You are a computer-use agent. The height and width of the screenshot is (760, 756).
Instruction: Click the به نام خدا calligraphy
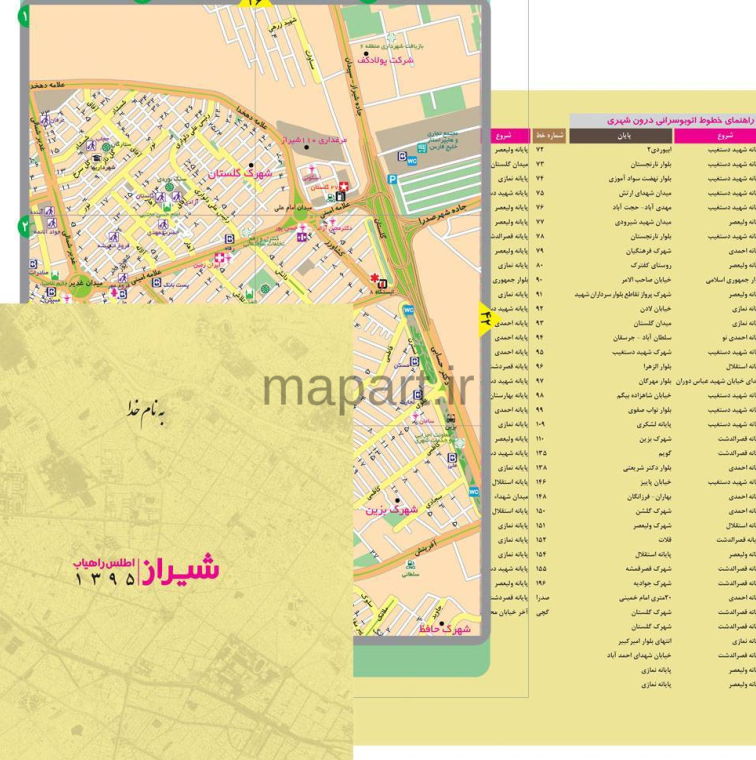click(x=145, y=412)
